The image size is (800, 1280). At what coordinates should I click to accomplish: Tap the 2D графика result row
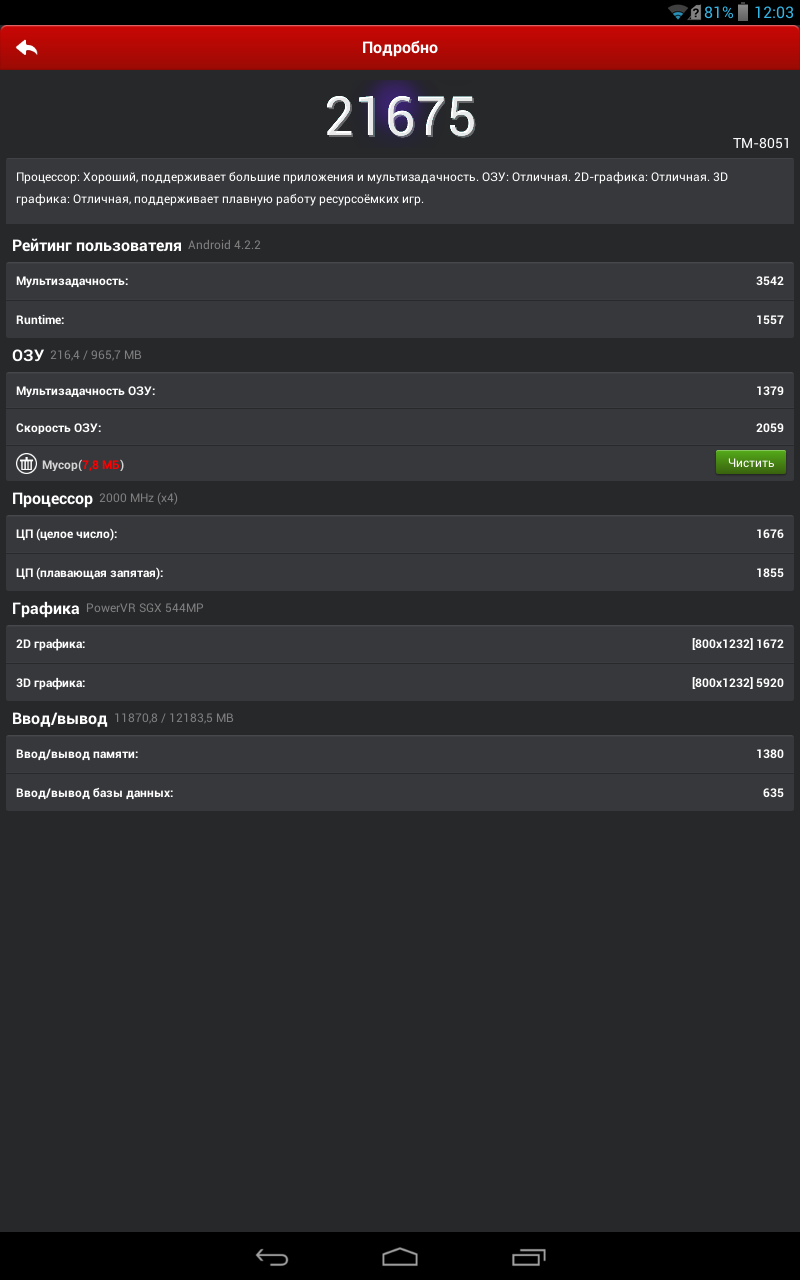click(400, 644)
